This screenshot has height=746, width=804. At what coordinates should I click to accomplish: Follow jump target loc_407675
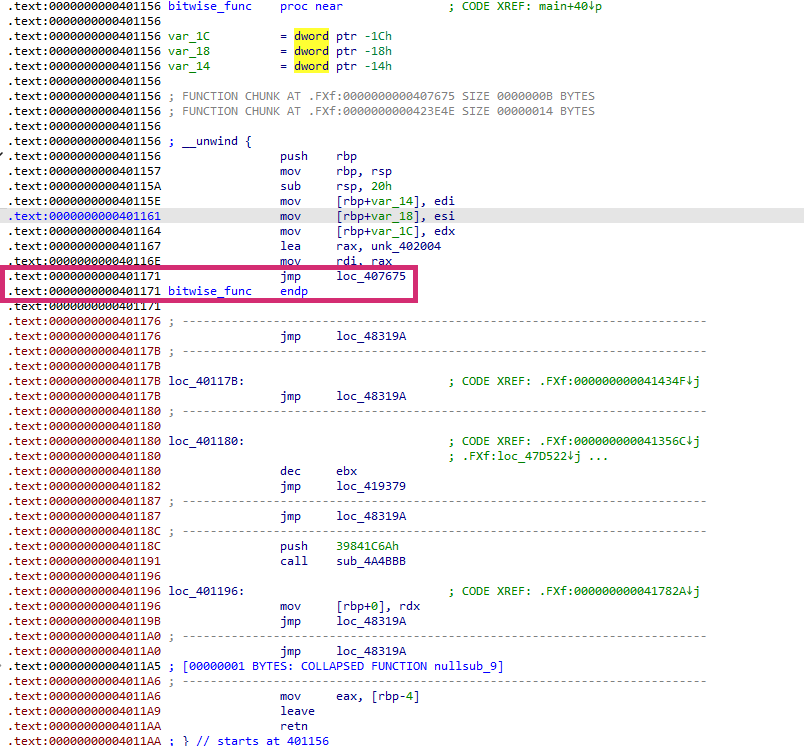pyautogui.click(x=371, y=276)
